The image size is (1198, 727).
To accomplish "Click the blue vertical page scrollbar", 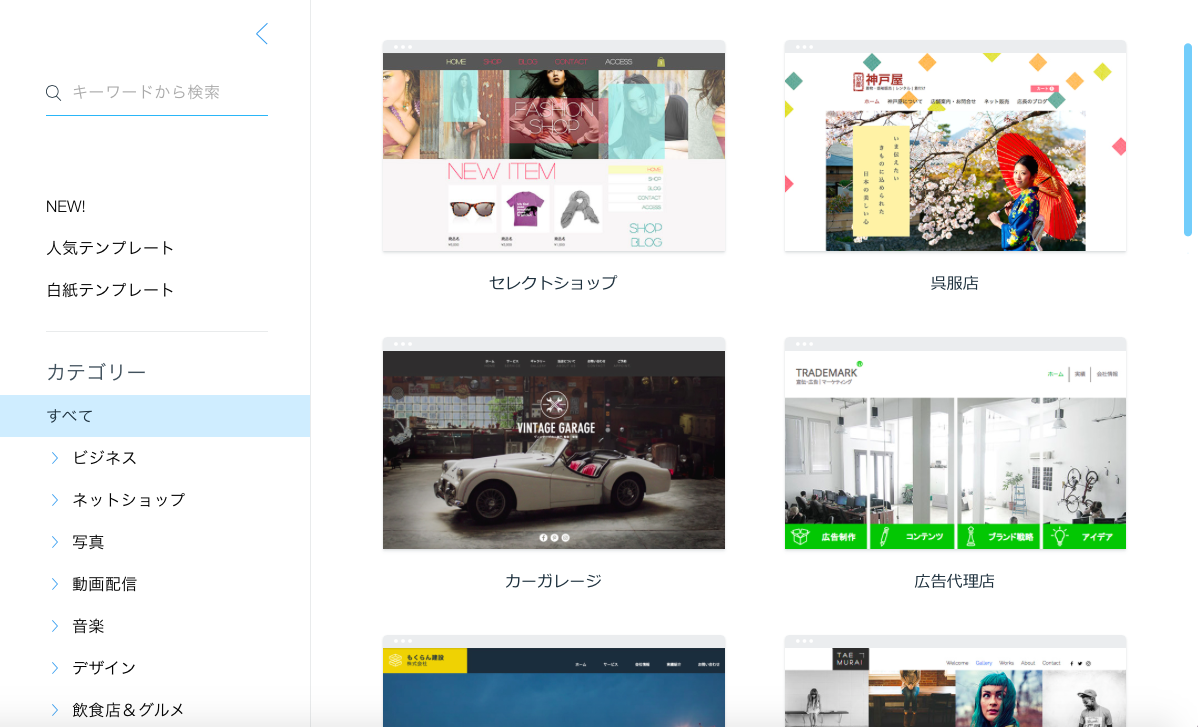I will coord(1187,140).
